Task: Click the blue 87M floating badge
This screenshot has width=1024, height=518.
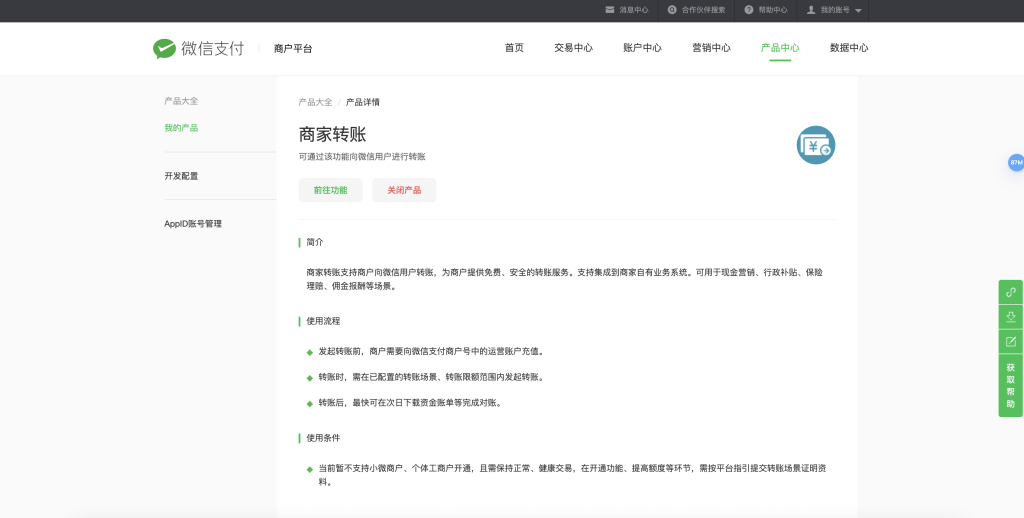Action: (x=1016, y=163)
